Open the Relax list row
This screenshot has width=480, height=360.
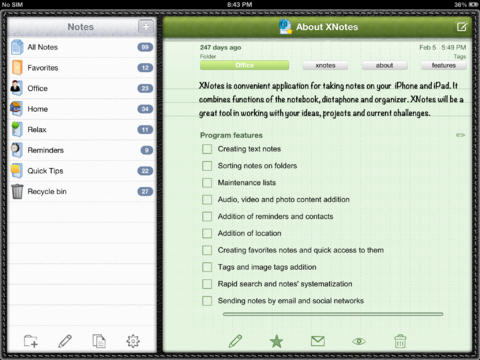82,130
